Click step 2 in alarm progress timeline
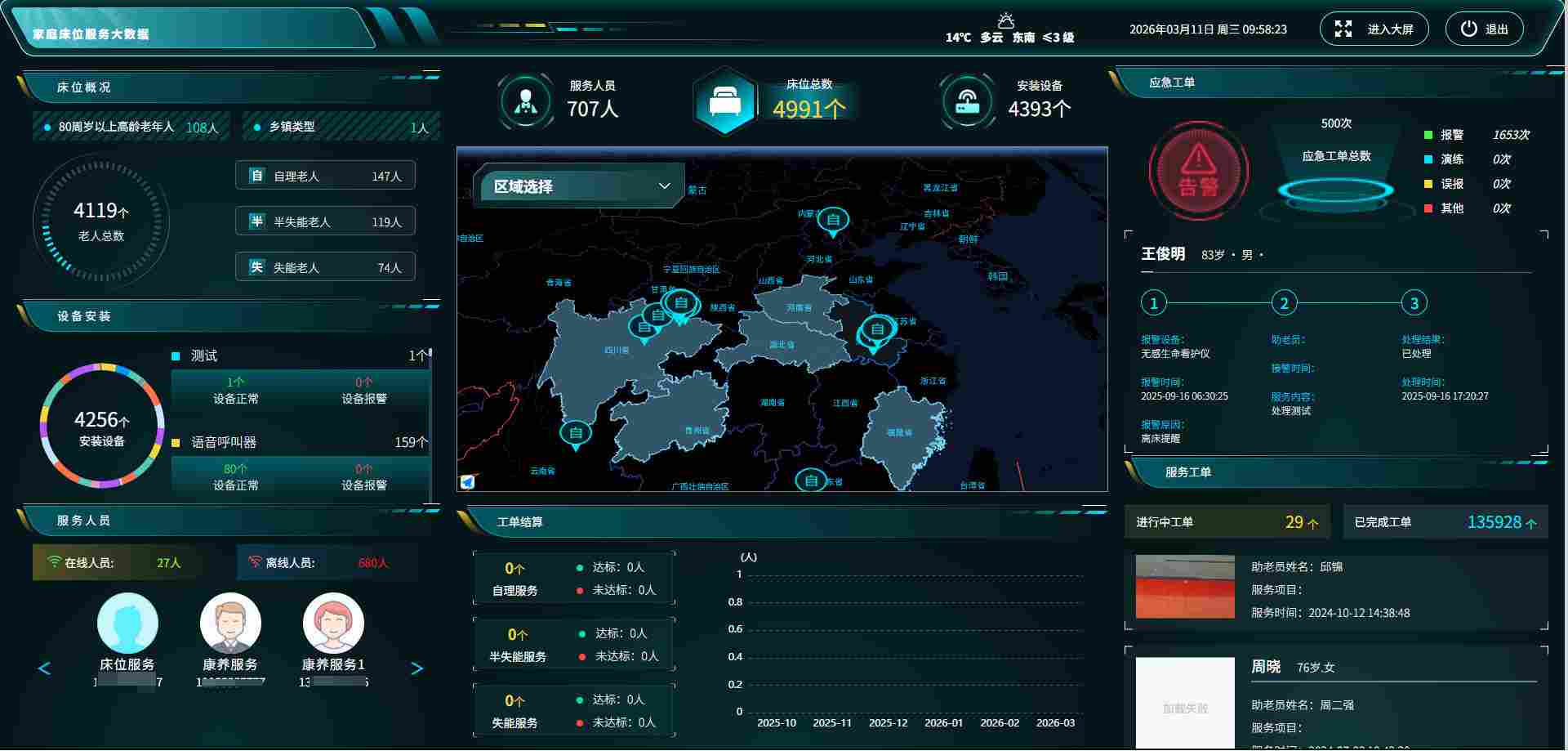The height and width of the screenshot is (751, 1568). 1284,303
